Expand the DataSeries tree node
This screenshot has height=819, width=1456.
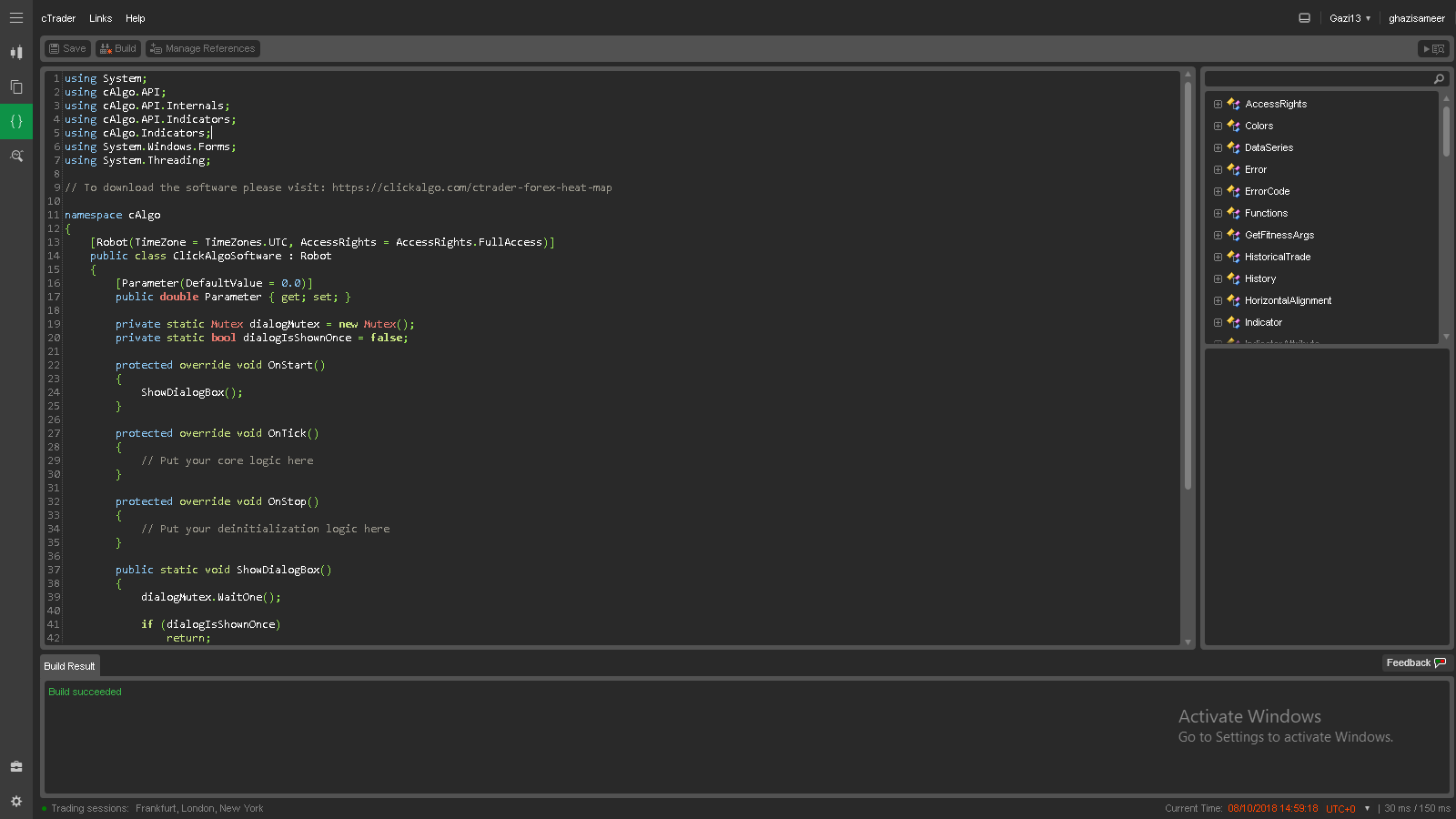pos(1218,147)
